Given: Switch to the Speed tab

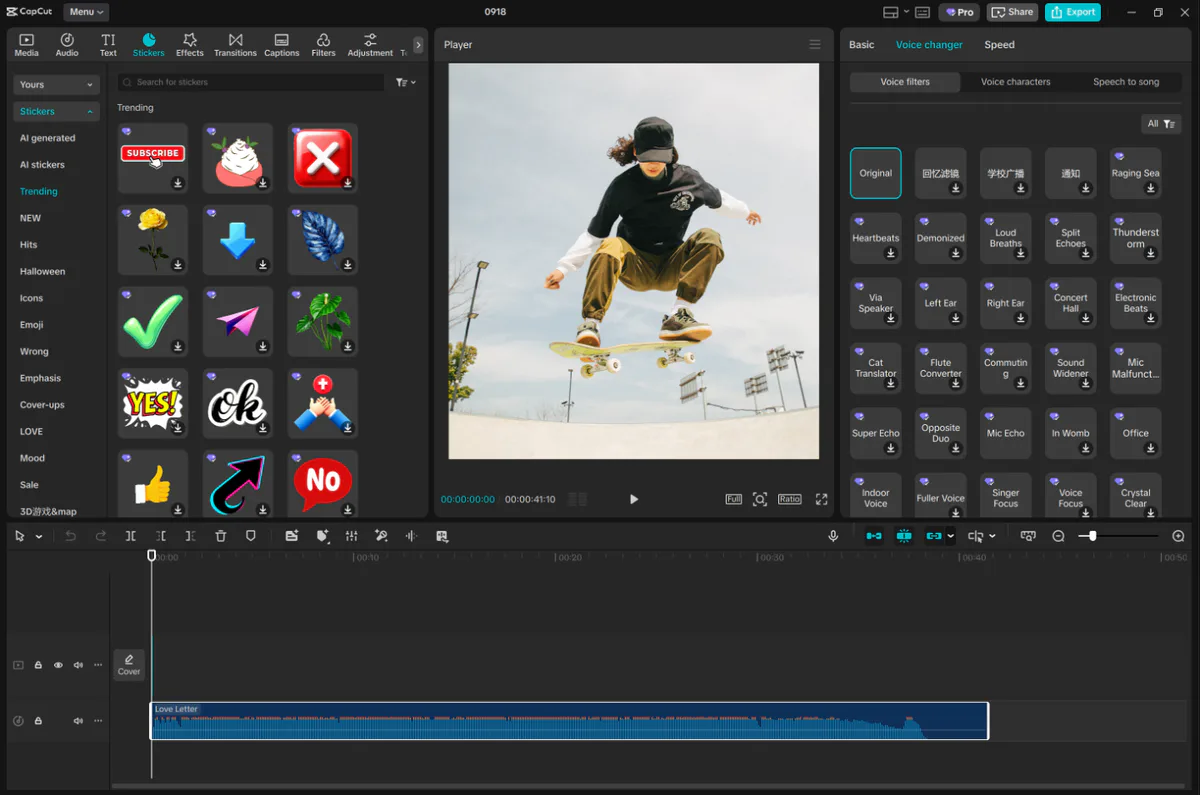Looking at the screenshot, I should coord(1000,44).
